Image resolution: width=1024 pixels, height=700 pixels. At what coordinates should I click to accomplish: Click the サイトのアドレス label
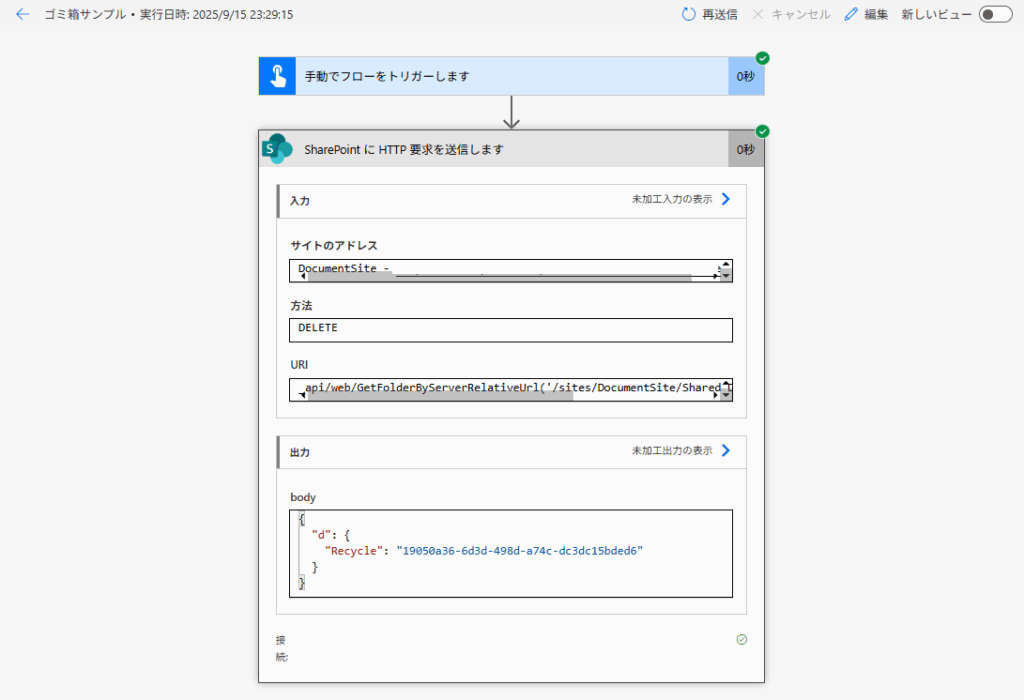(x=334, y=246)
